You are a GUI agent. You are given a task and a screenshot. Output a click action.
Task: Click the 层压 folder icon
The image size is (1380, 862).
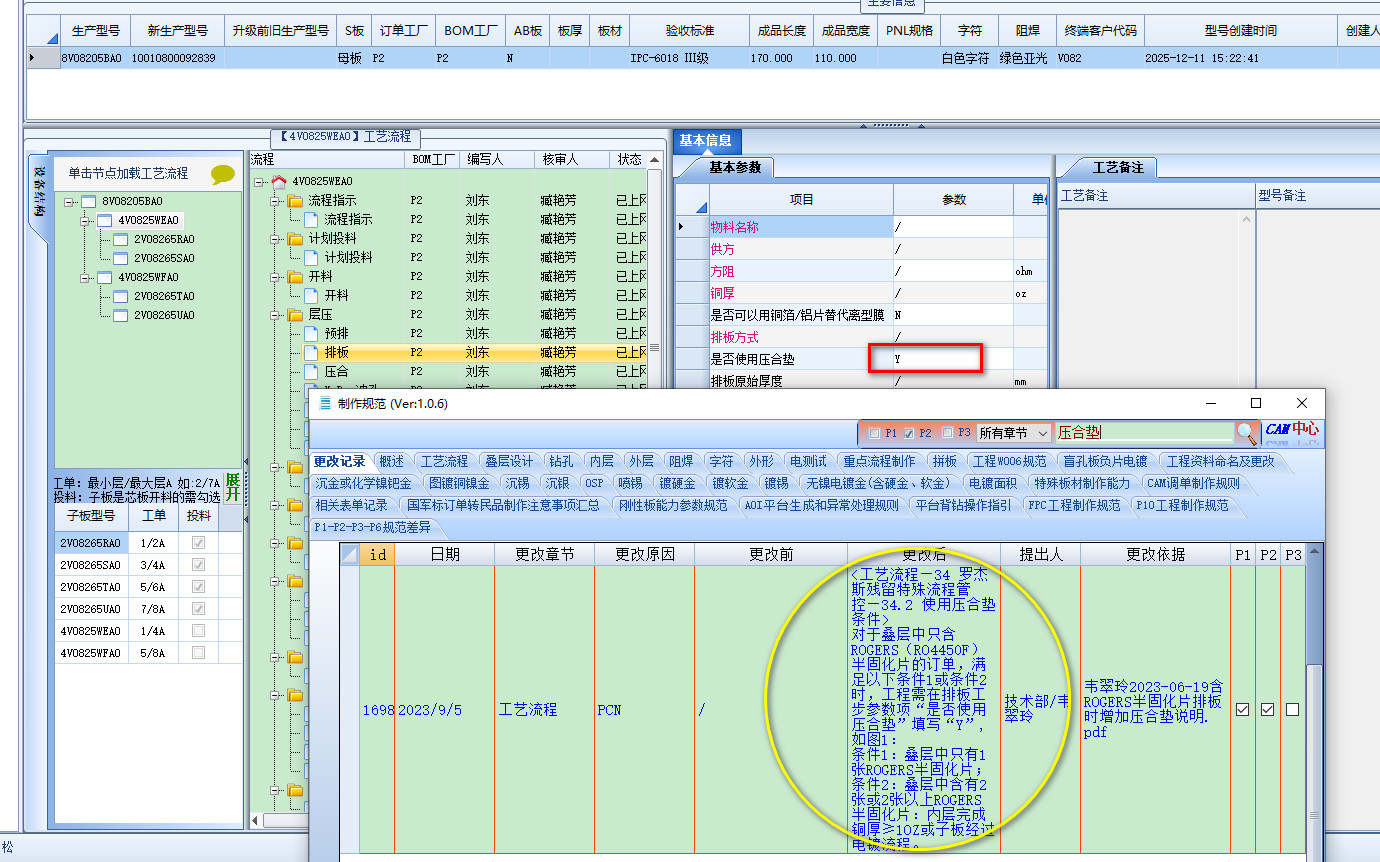[295, 314]
